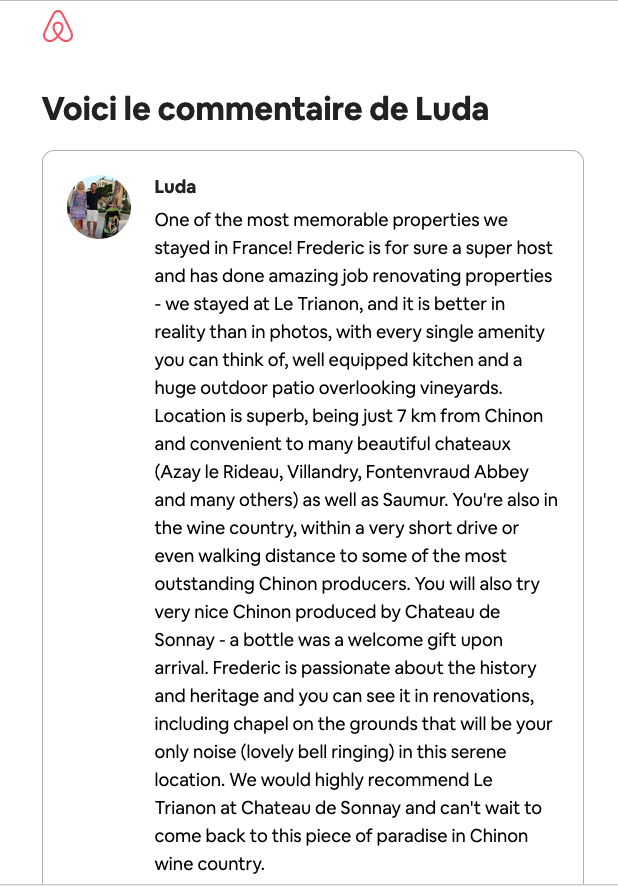618x886 pixels.
Task: Open Luda's round profile photo
Action: pos(99,207)
